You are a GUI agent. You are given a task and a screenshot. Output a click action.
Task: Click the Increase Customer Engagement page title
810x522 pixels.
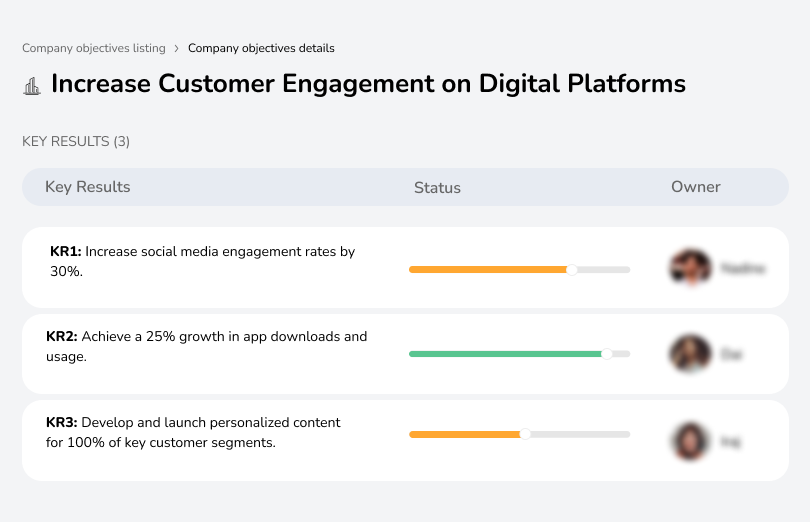(x=368, y=84)
